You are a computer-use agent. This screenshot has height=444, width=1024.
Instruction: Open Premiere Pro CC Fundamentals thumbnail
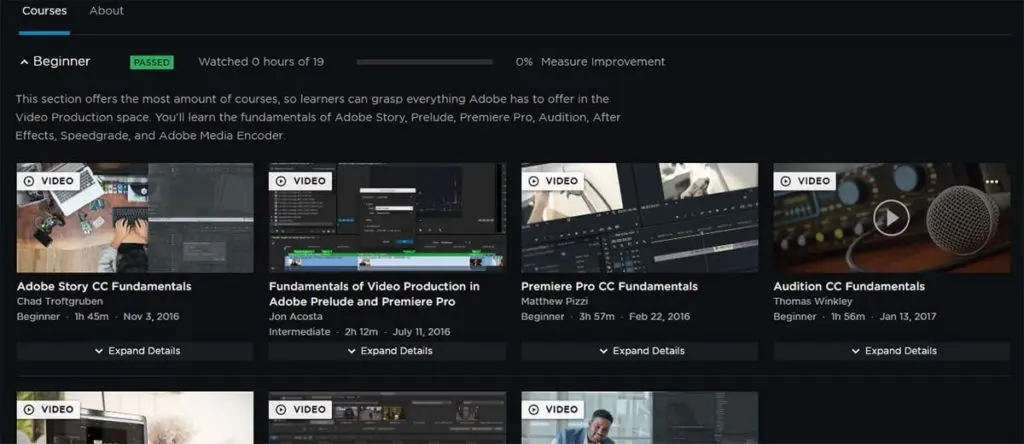click(639, 218)
